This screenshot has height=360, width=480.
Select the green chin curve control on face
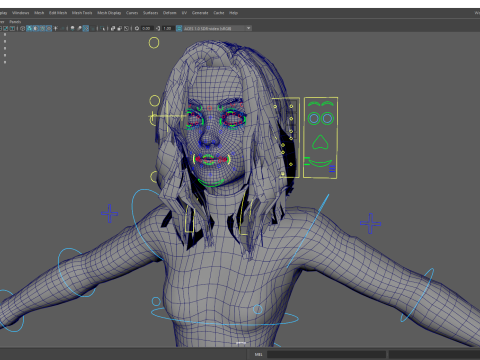click(211, 183)
